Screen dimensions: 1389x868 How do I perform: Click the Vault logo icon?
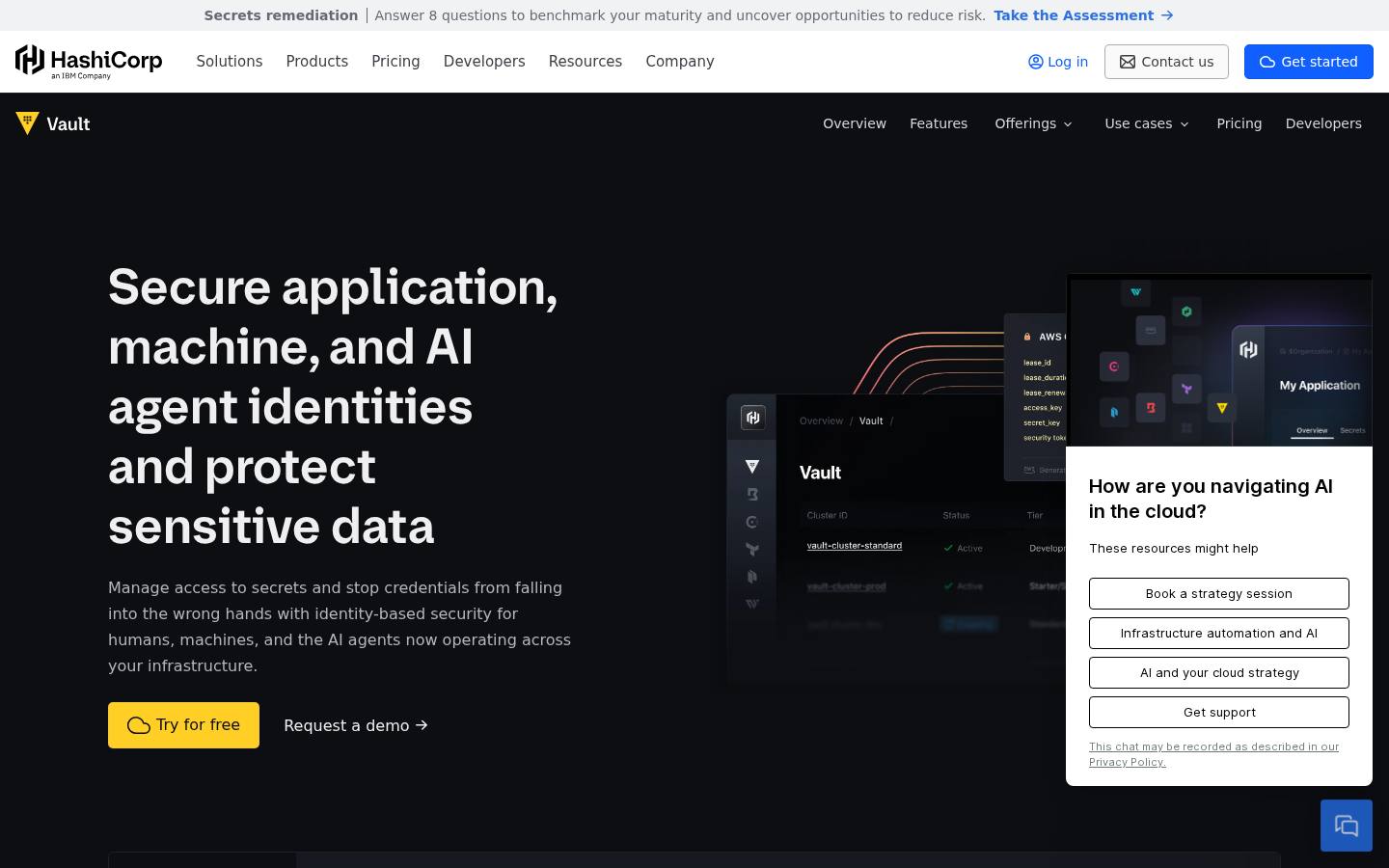[27, 123]
